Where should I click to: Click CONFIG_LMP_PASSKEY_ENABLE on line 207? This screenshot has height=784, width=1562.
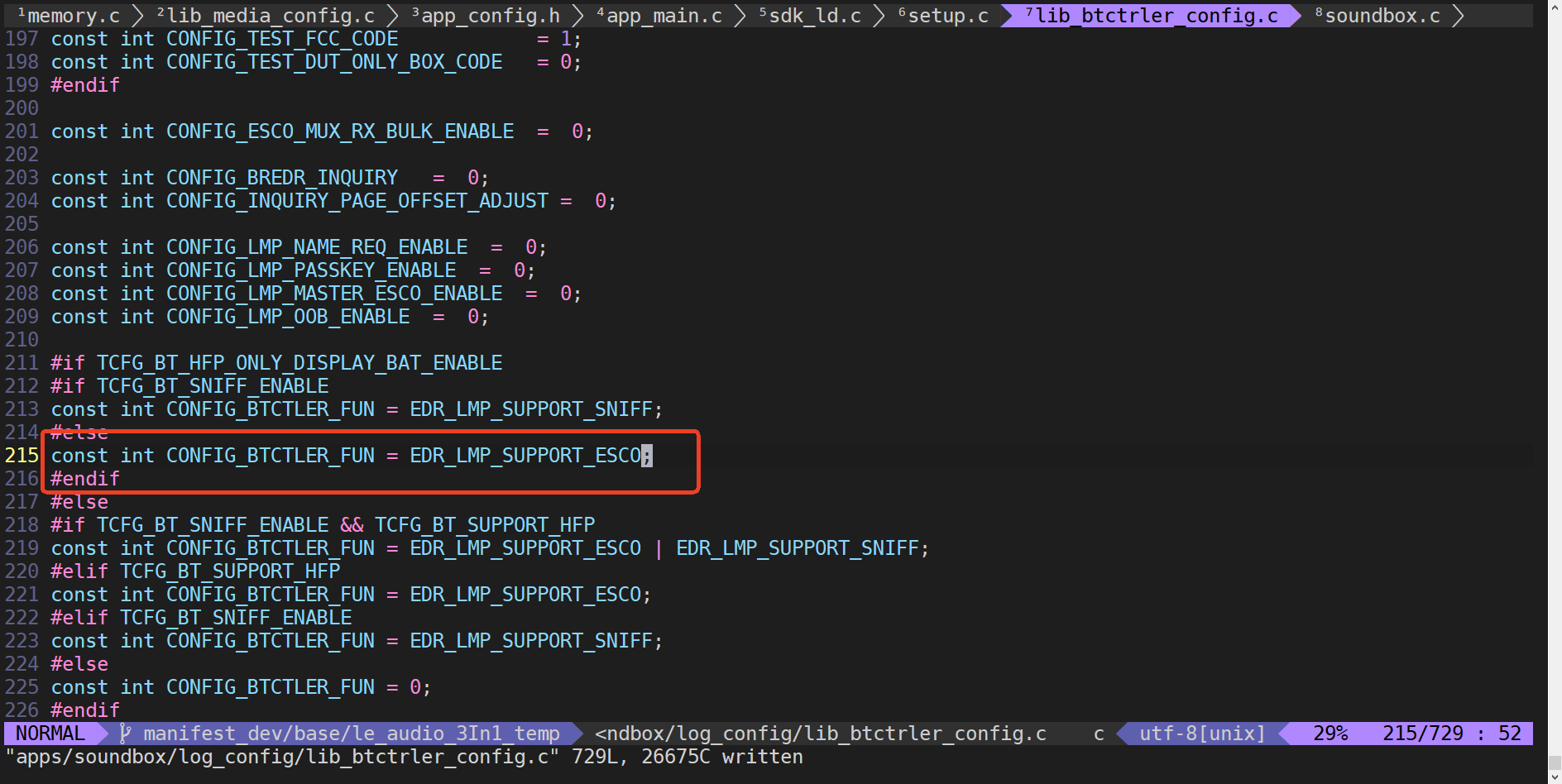[311, 270]
